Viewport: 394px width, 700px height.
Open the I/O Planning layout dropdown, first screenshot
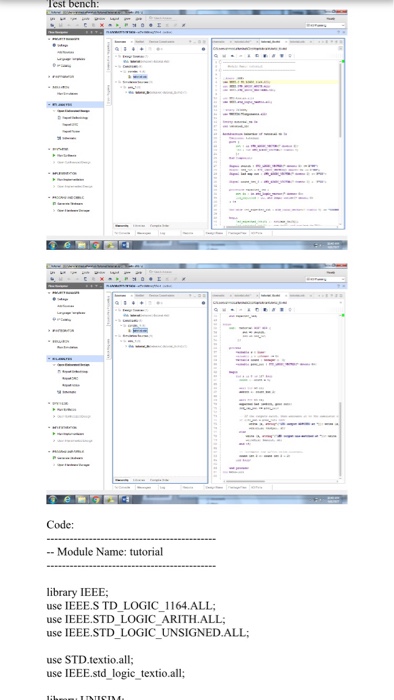tap(325, 25)
